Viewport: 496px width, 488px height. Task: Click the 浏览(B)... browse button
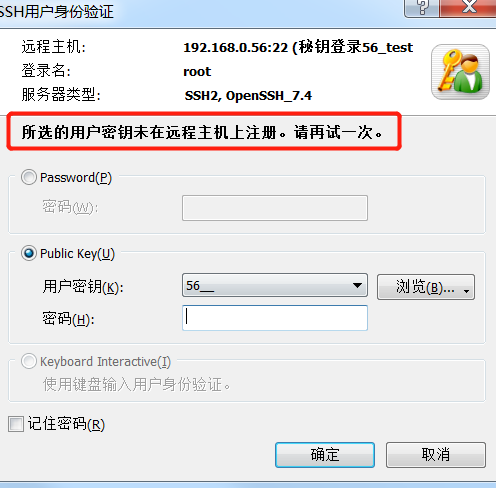(x=425, y=287)
